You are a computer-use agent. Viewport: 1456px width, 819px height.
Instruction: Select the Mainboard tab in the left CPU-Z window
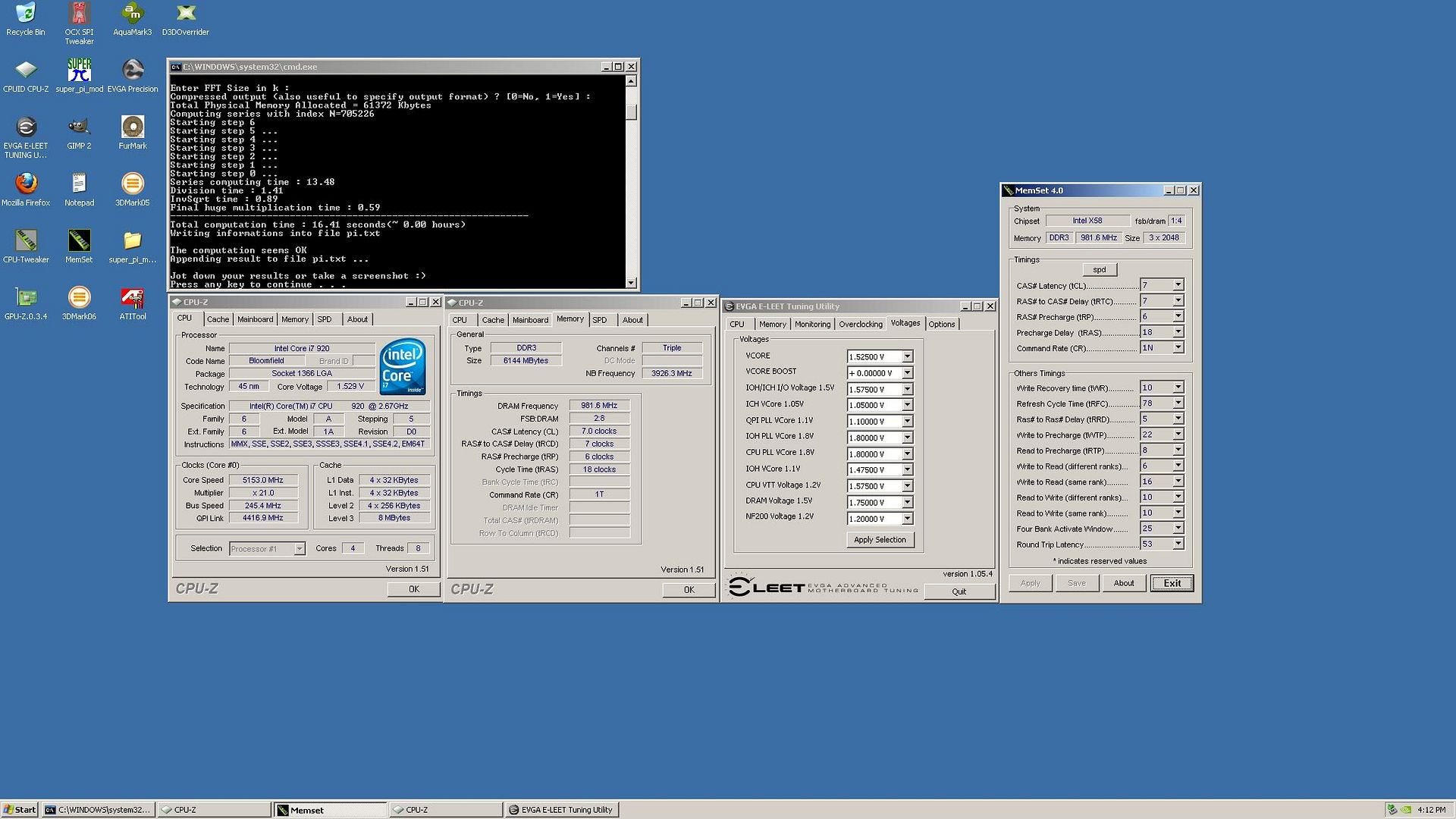(255, 319)
